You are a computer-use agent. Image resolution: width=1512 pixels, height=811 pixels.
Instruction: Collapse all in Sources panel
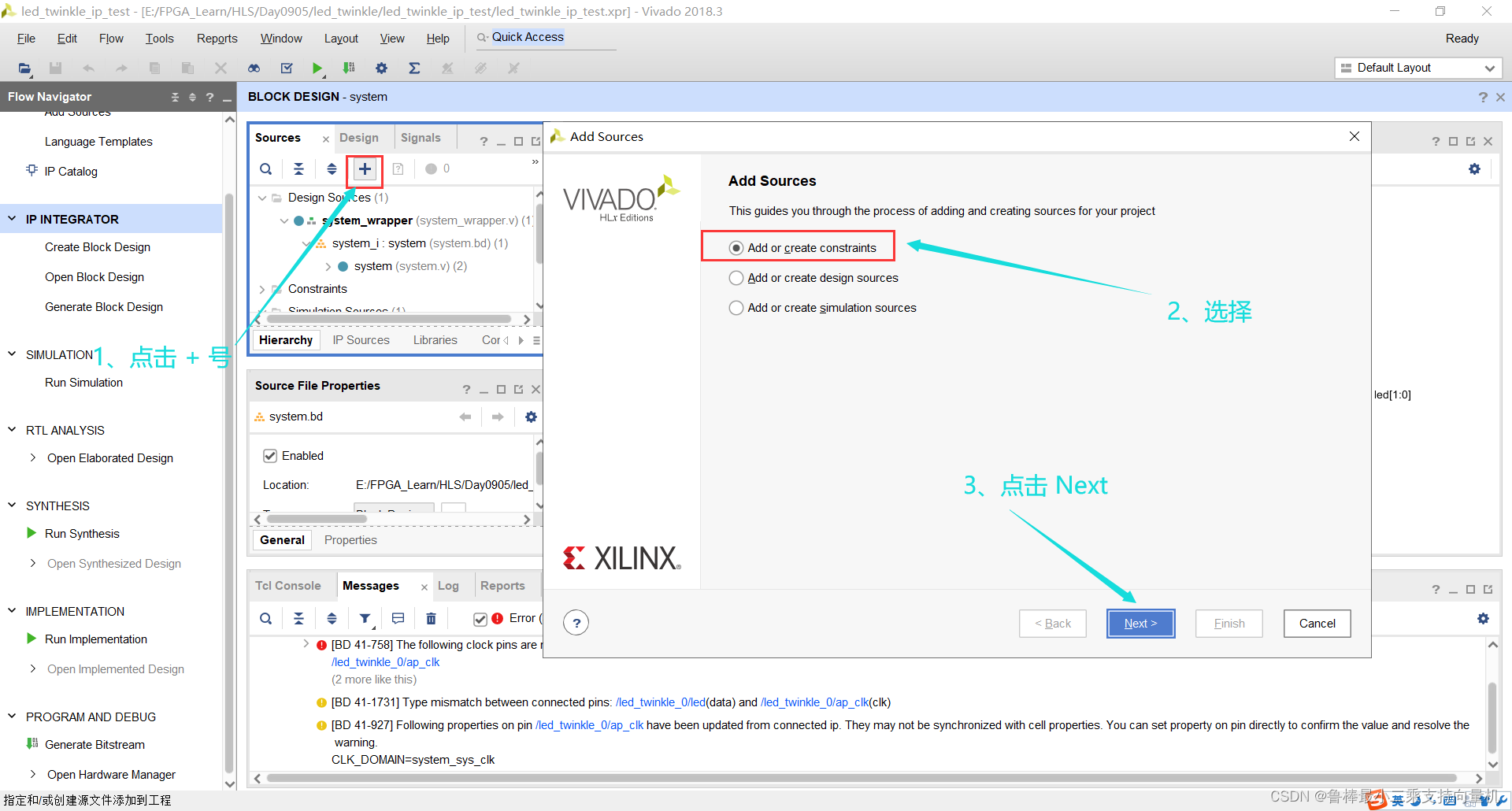pyautogui.click(x=298, y=168)
